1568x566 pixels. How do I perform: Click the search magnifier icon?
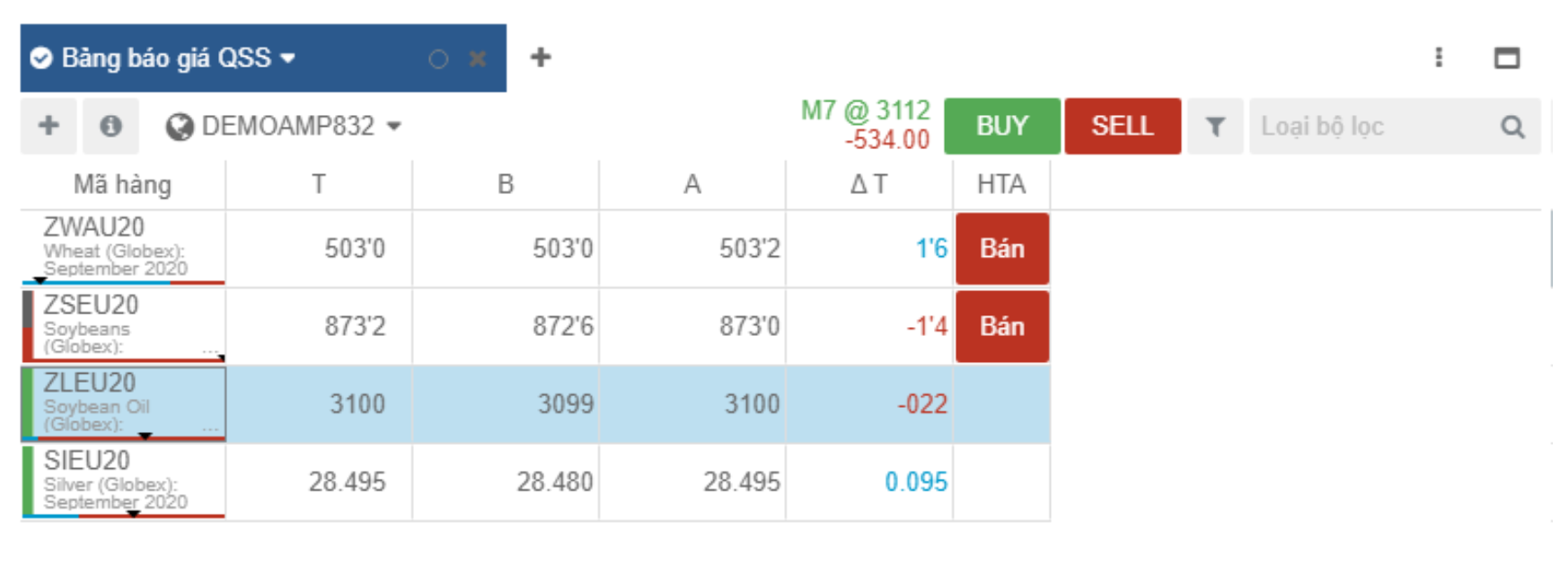(x=1512, y=127)
